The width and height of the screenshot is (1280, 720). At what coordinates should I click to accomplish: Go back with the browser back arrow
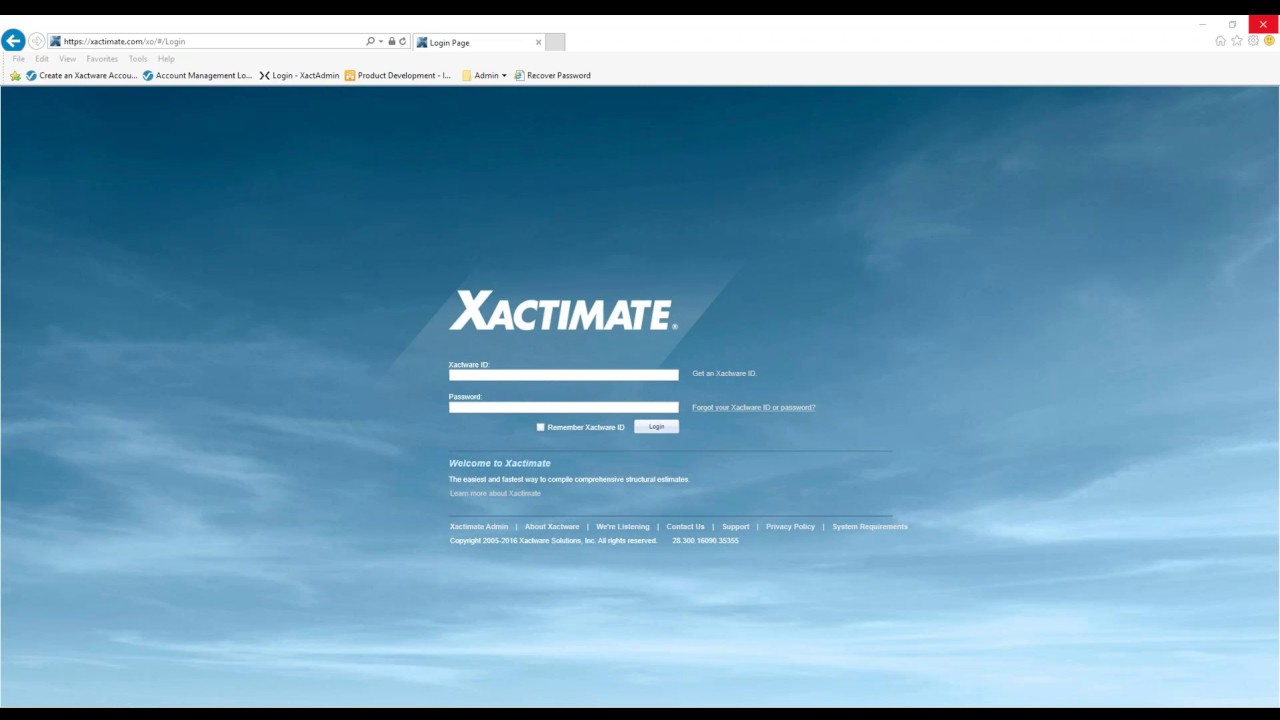pyautogui.click(x=13, y=41)
